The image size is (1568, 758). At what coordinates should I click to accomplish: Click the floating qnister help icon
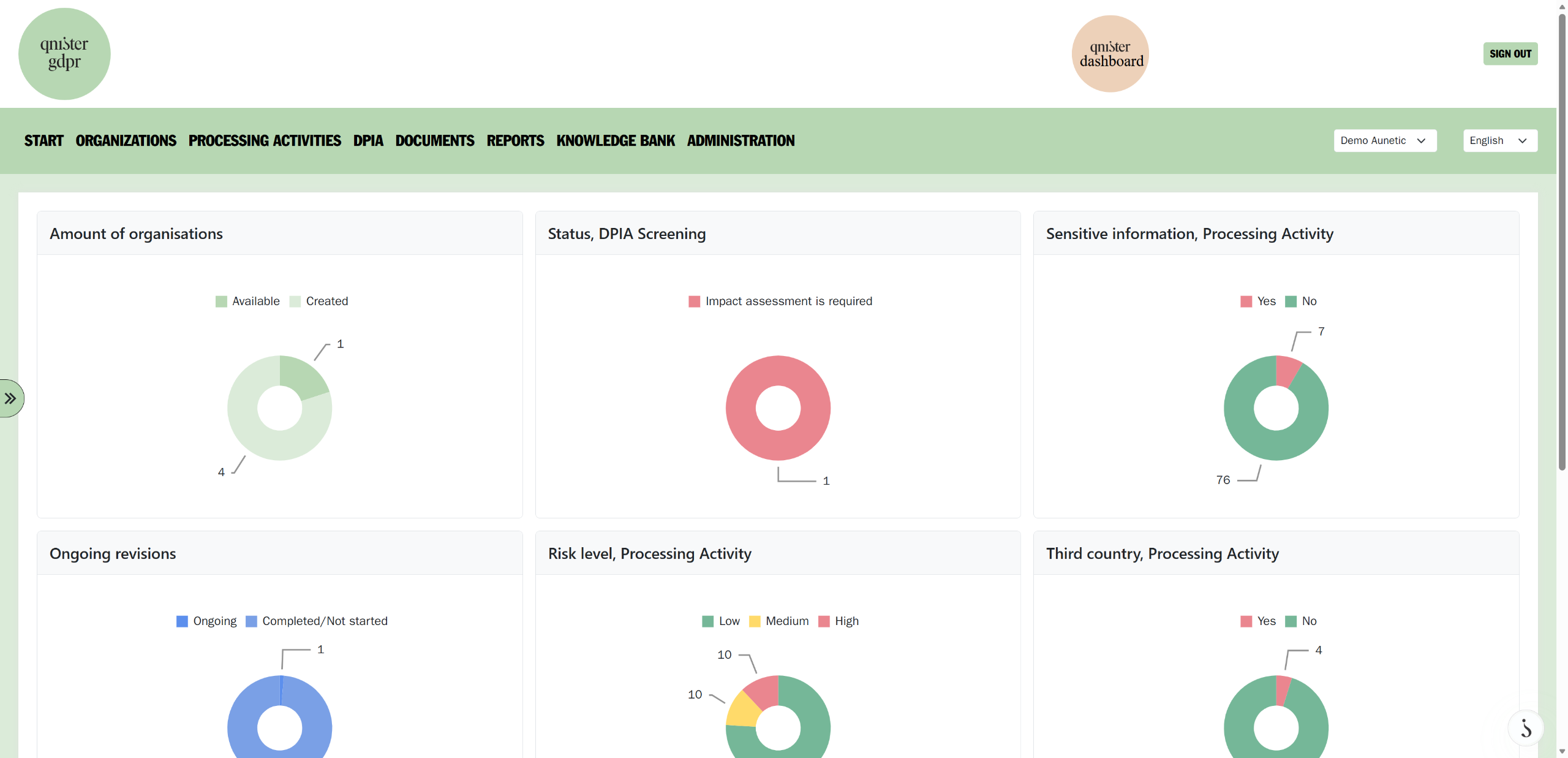[1525, 728]
